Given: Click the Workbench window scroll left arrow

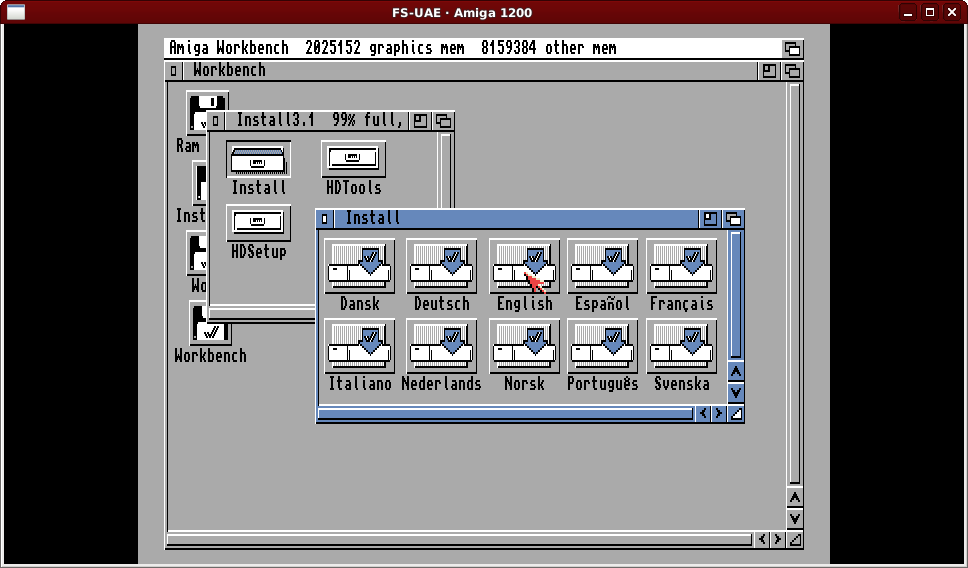Looking at the screenshot, I should click(762, 540).
